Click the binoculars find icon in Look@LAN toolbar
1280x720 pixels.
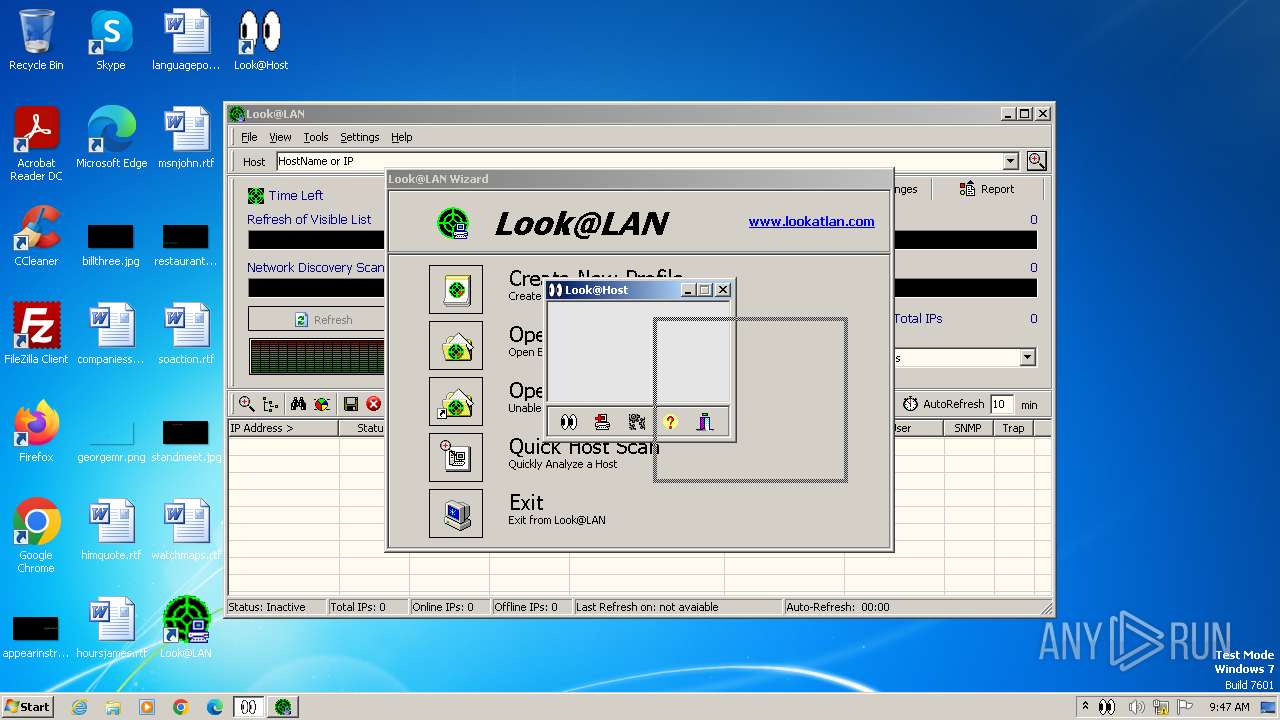298,404
